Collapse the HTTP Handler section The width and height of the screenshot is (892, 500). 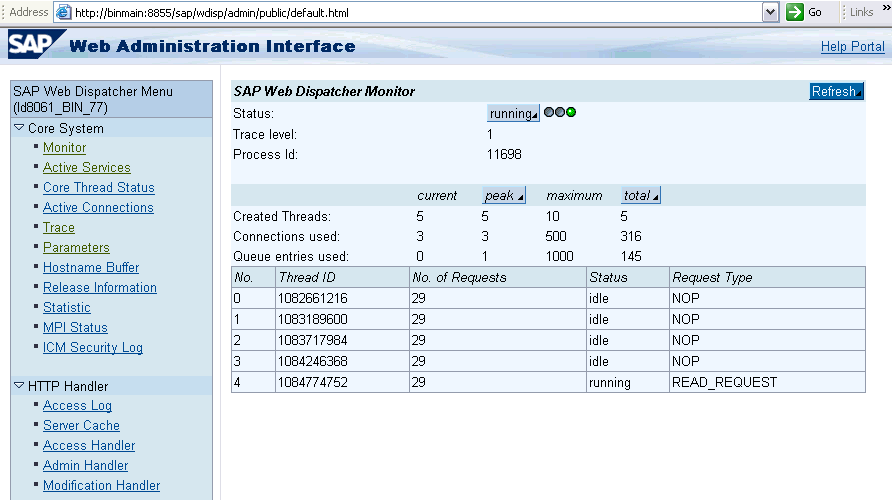tap(19, 386)
